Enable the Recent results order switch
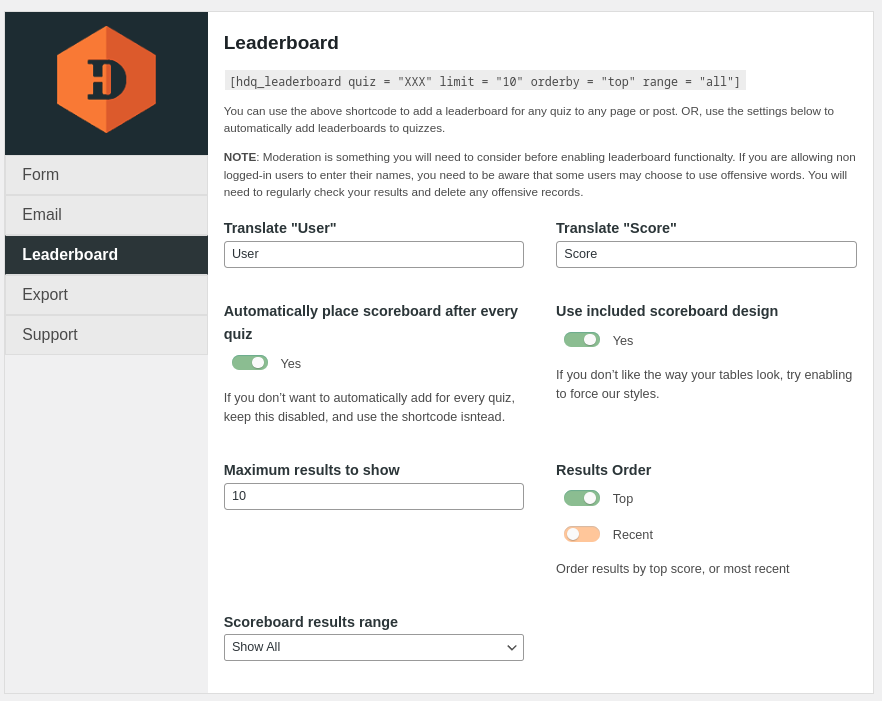Image resolution: width=882 pixels, height=701 pixels. click(x=582, y=534)
